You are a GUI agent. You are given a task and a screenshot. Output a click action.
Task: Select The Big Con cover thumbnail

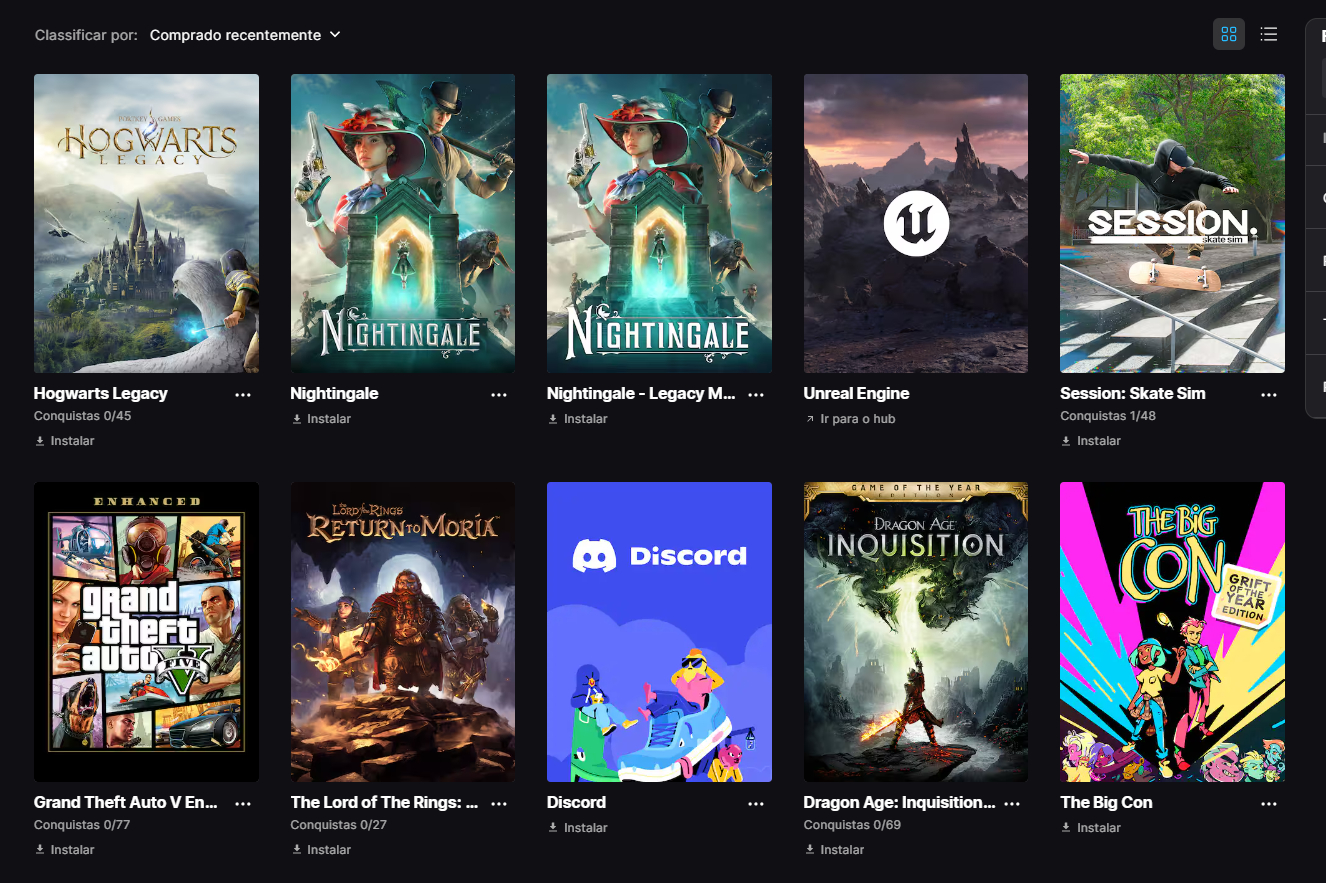(1172, 632)
